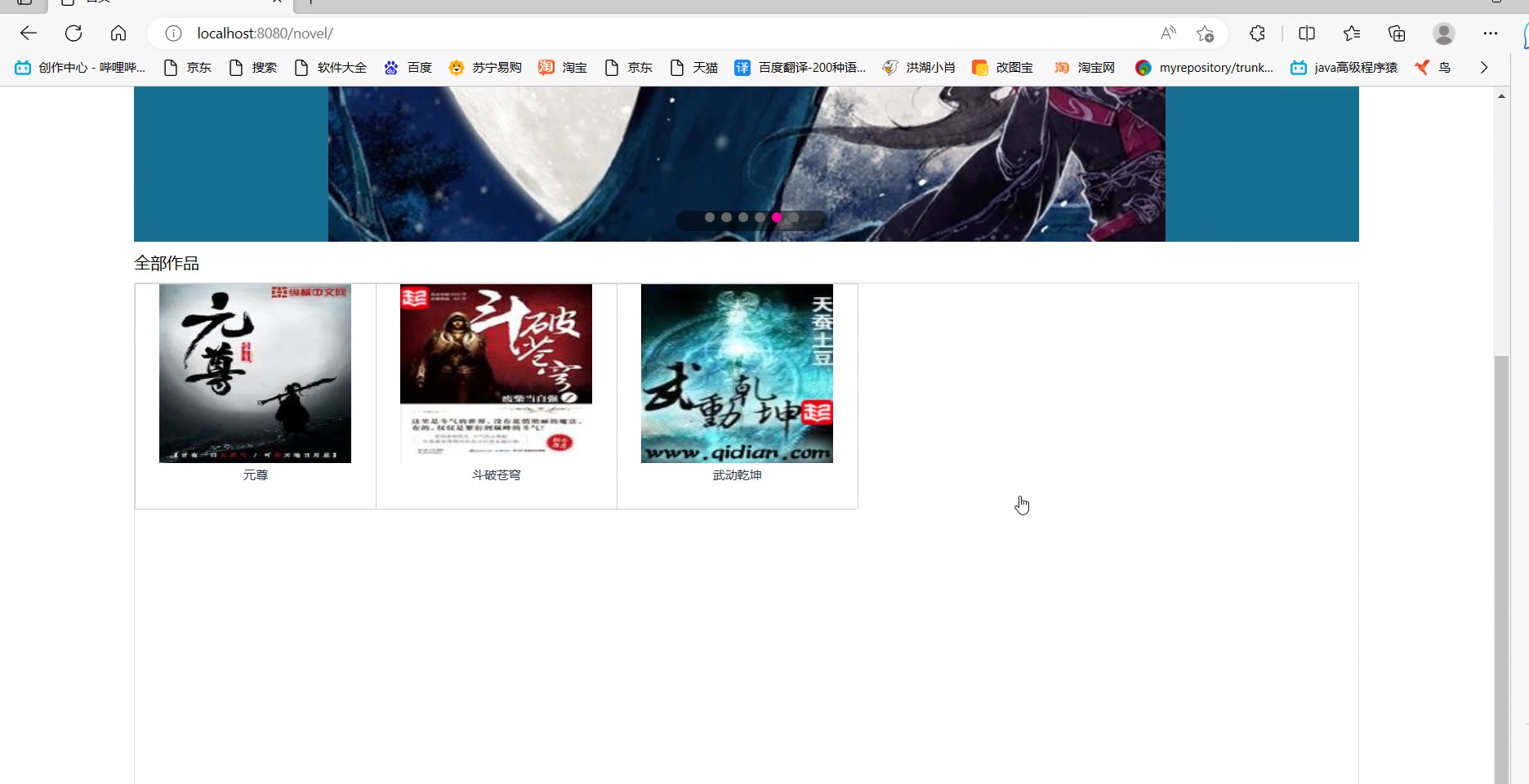Expand the bookmarks bar overflow chevron
Screen dimensions: 1529x784
coord(1484,68)
